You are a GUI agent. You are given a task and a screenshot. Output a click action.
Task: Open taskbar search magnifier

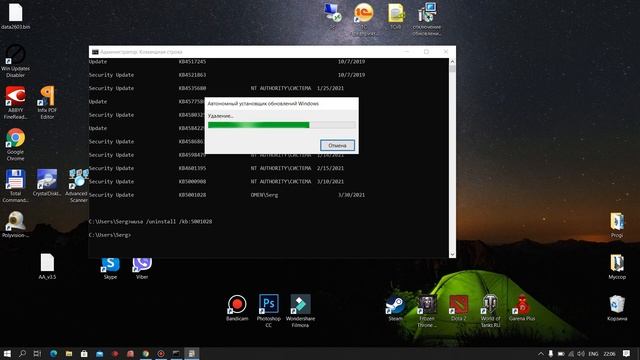22,353
